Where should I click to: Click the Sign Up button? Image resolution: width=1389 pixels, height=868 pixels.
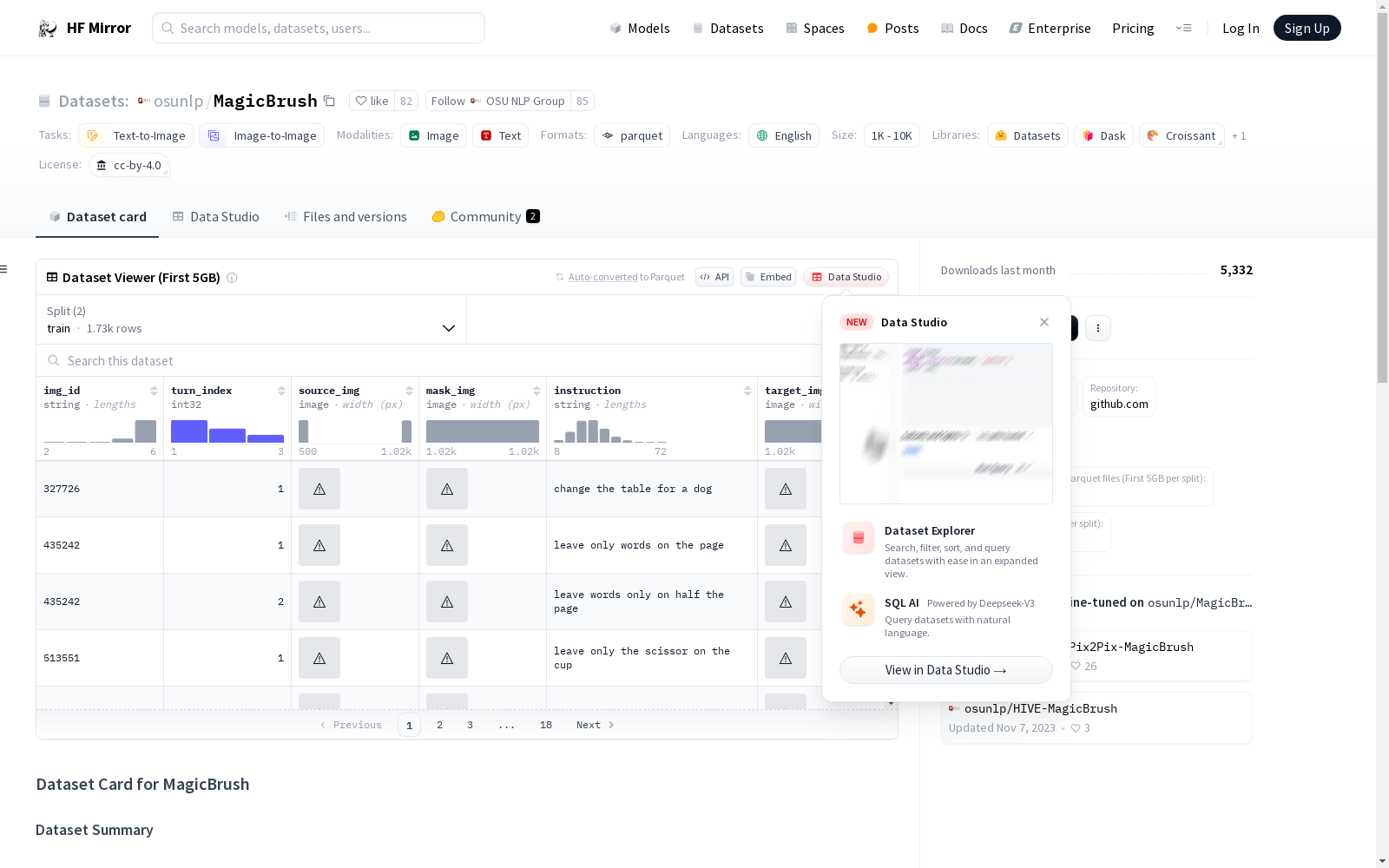(1307, 28)
